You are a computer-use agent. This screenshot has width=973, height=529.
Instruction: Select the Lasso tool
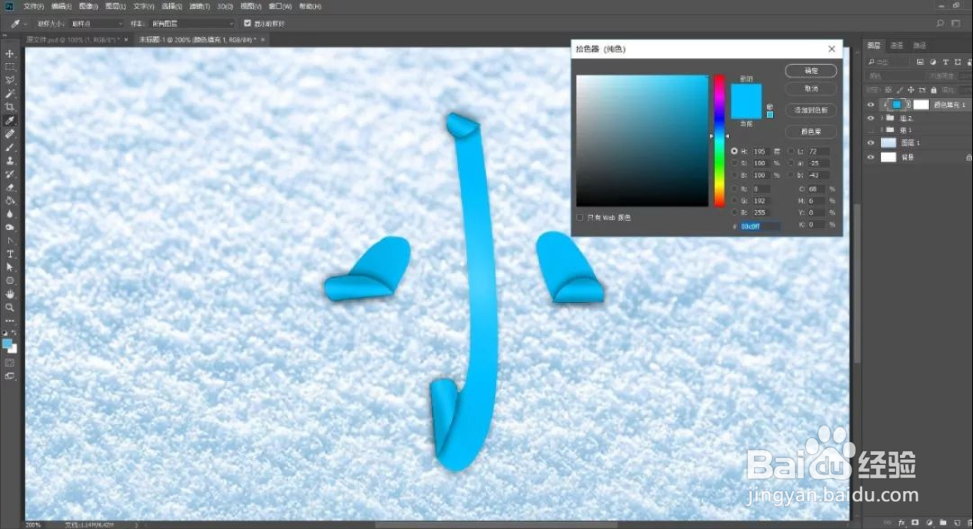[10, 81]
